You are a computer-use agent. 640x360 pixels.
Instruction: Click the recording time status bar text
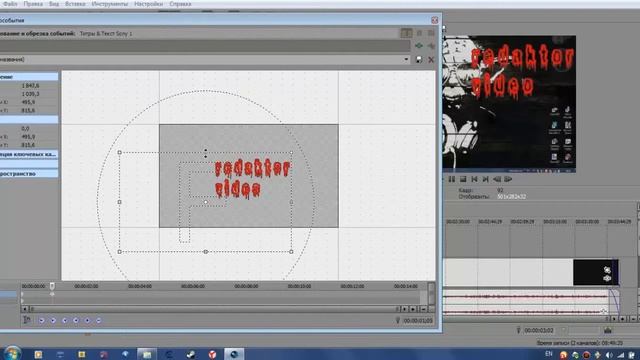pyautogui.click(x=580, y=343)
